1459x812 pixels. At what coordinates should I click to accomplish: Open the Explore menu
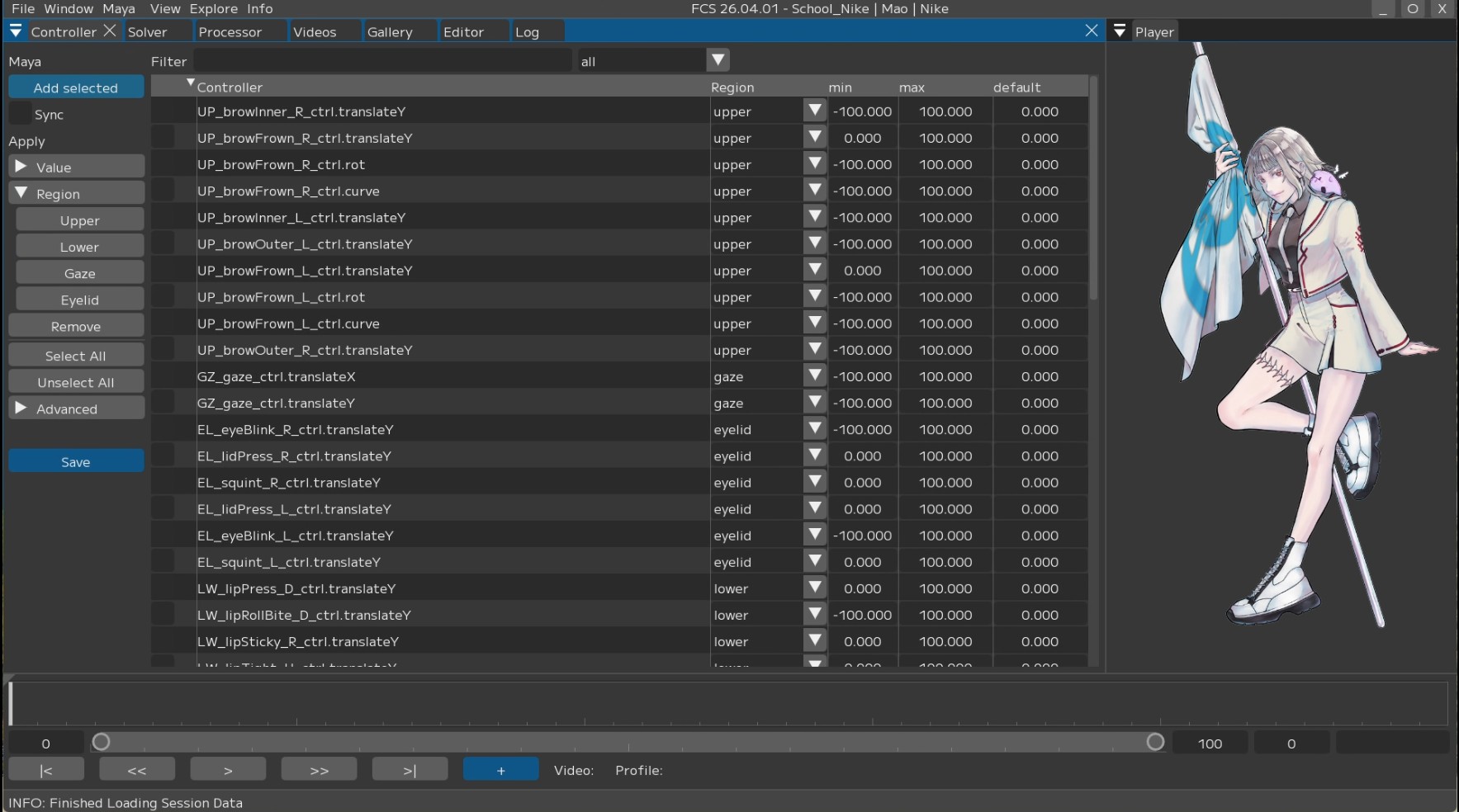tap(214, 8)
